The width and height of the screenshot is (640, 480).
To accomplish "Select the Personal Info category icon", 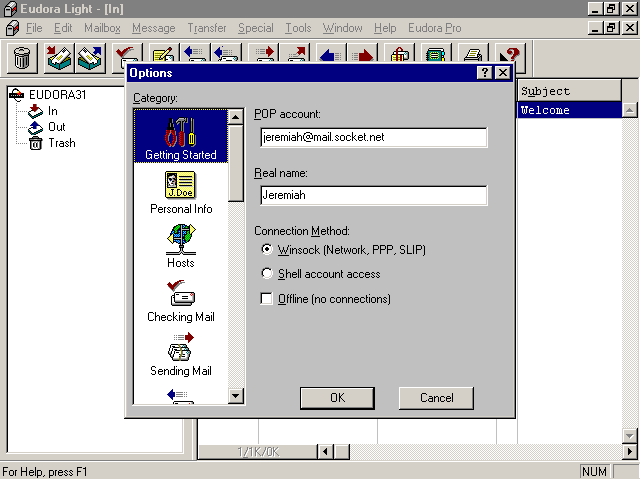I will 180,193.
